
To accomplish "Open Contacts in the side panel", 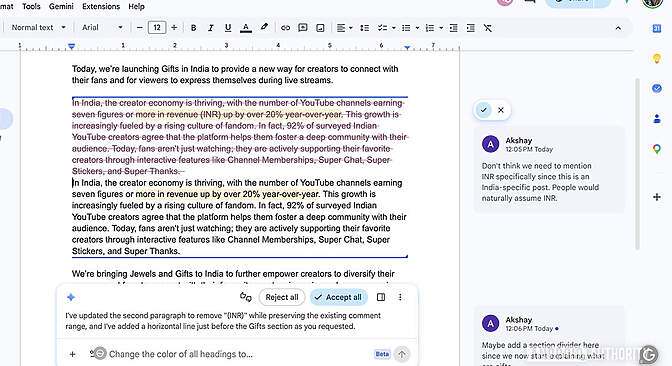I will (x=657, y=119).
